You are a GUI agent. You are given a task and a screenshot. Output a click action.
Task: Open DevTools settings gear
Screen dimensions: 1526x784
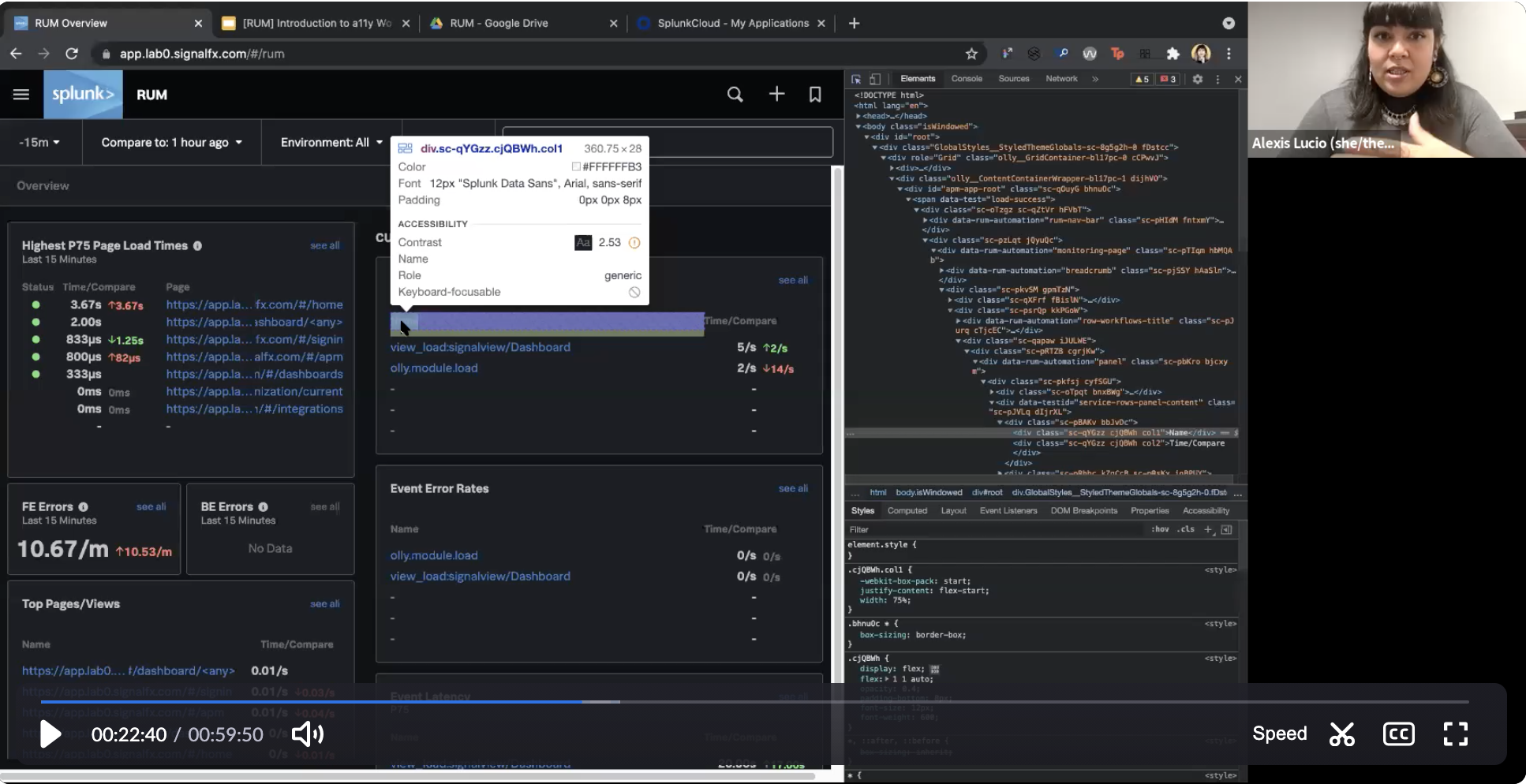(1198, 79)
